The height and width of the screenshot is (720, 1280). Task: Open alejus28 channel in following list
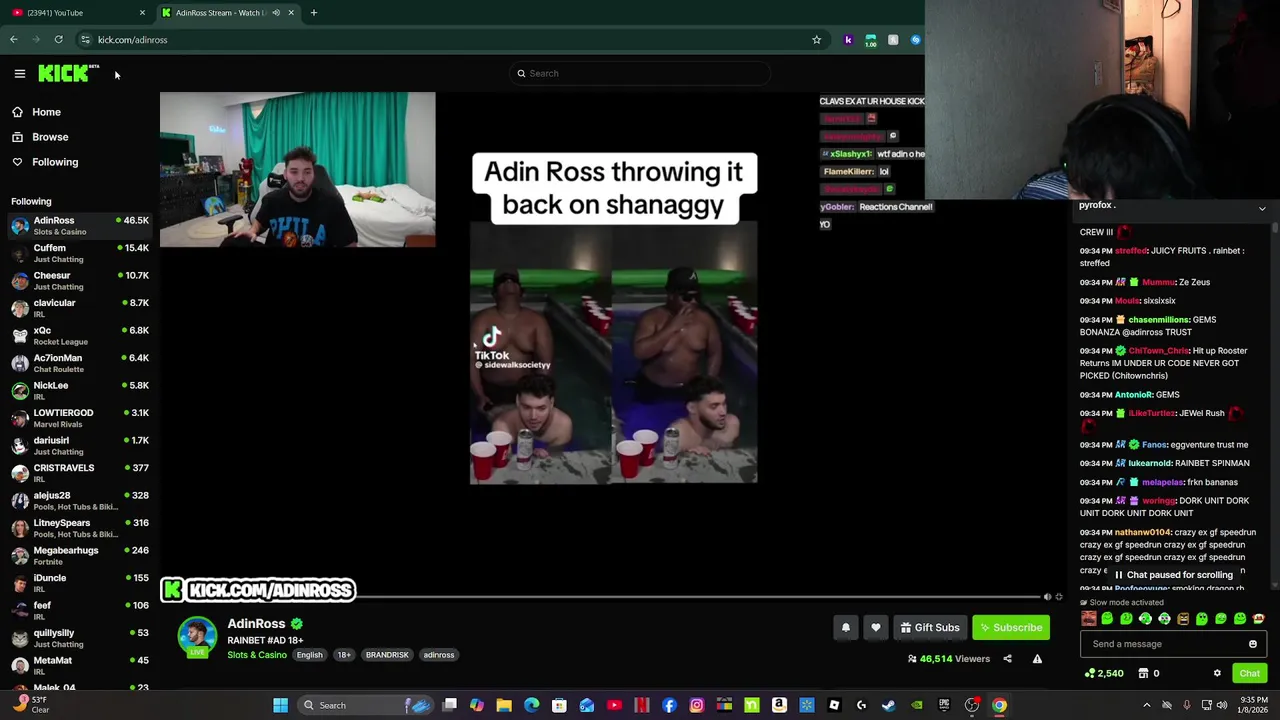pyautogui.click(x=80, y=500)
